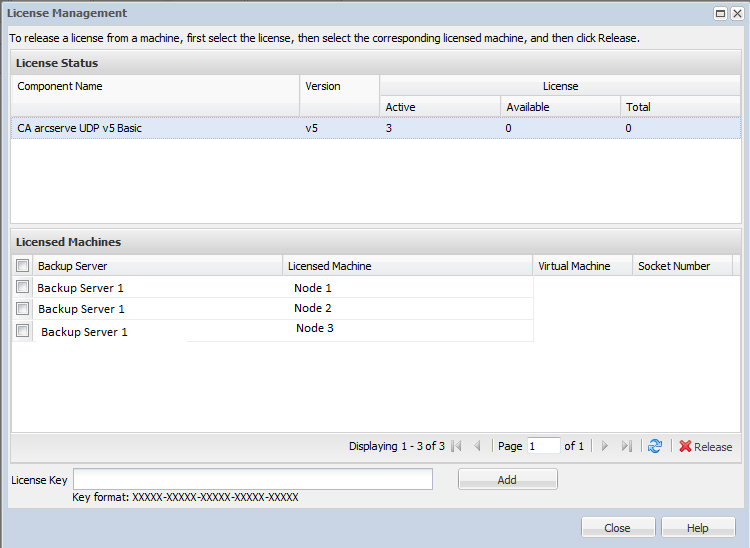This screenshot has width=750, height=548.
Task: Go to previous page arrow
Action: [x=478, y=446]
